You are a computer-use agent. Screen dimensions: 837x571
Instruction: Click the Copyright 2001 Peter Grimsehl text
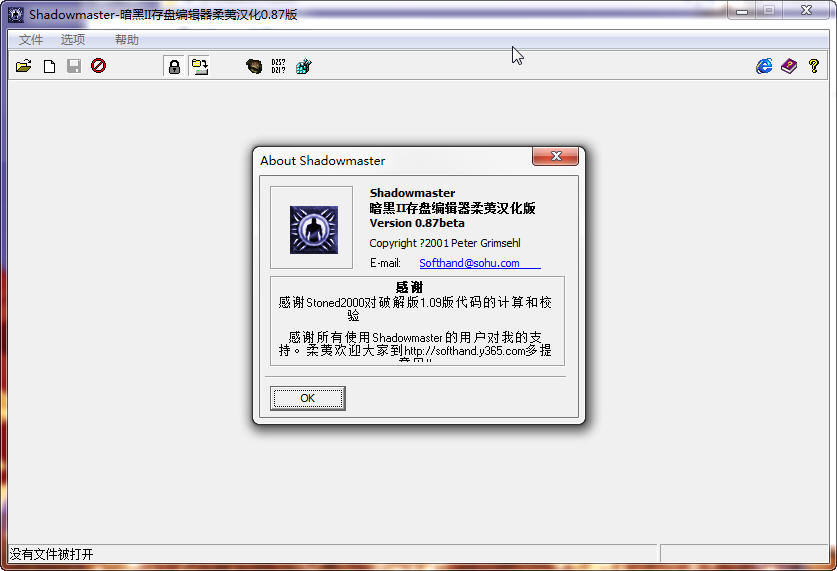pyautogui.click(x=445, y=243)
